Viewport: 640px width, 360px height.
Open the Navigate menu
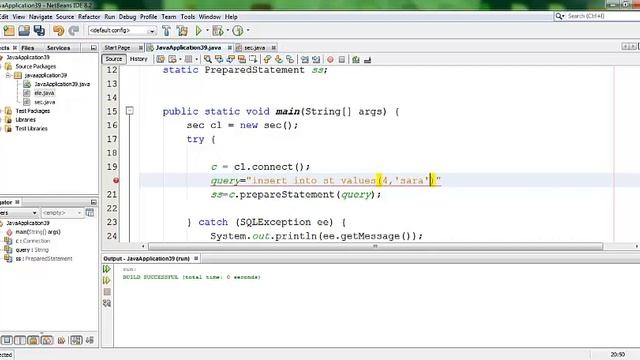click(x=40, y=17)
